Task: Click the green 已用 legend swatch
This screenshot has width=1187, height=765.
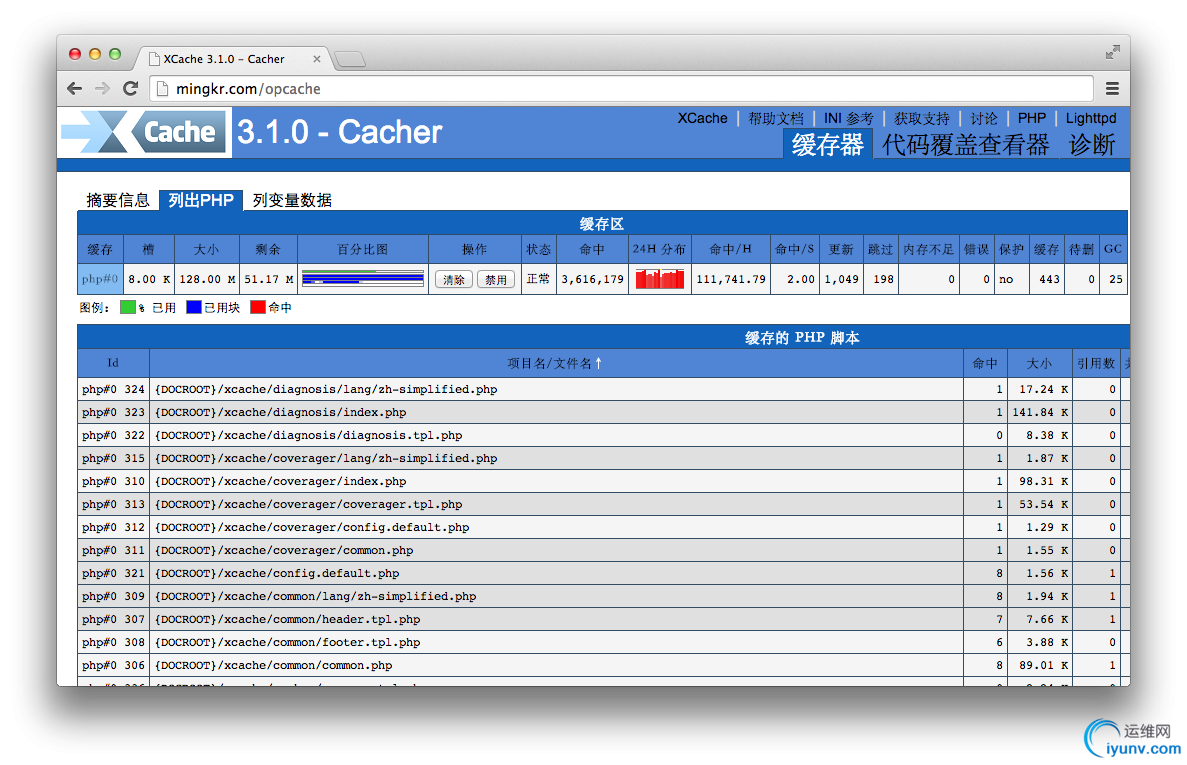Action: coord(127,307)
